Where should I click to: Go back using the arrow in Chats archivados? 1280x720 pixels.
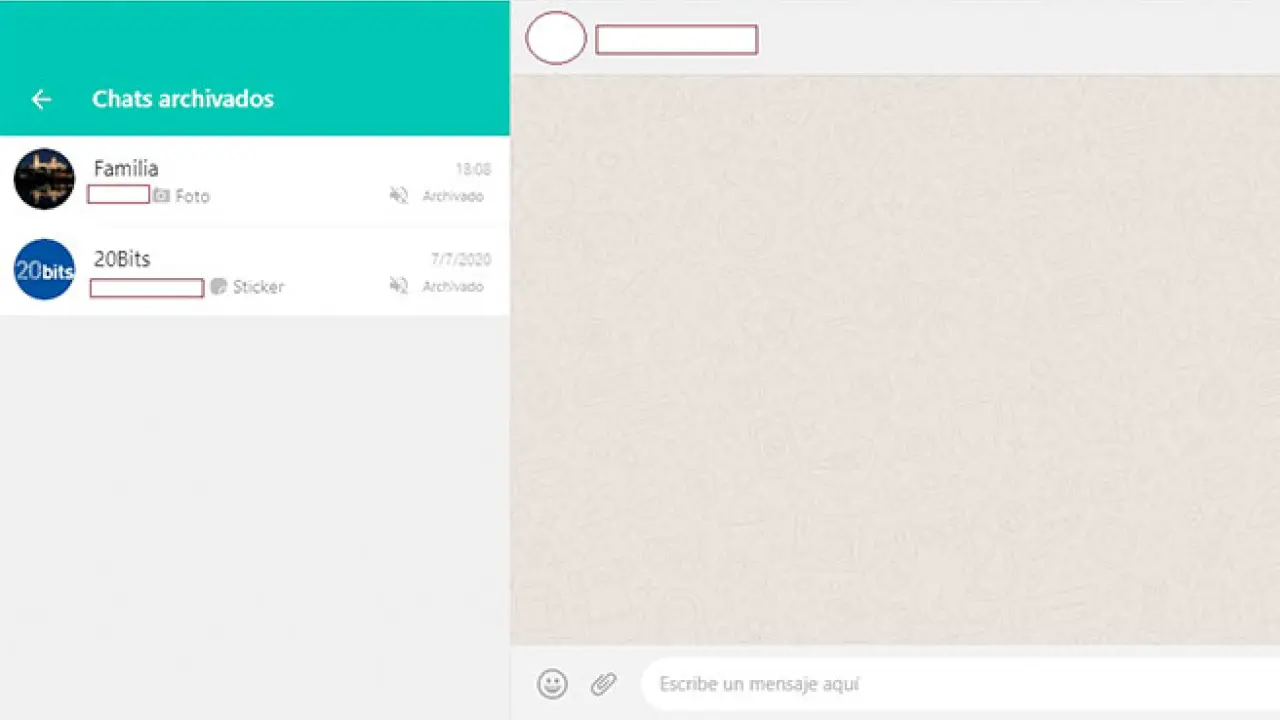tap(41, 99)
